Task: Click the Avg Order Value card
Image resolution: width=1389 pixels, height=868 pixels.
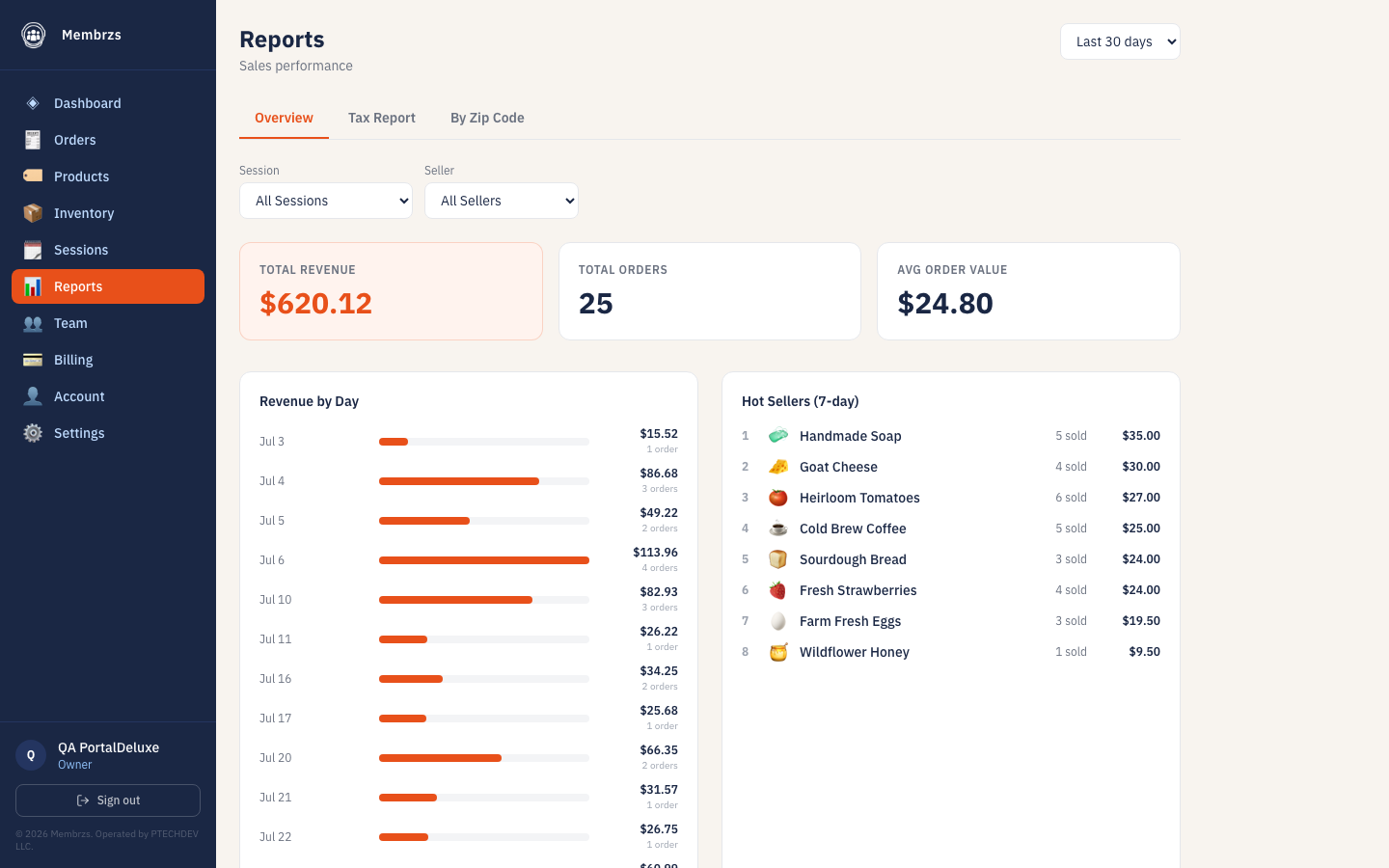Action: click(x=1028, y=291)
